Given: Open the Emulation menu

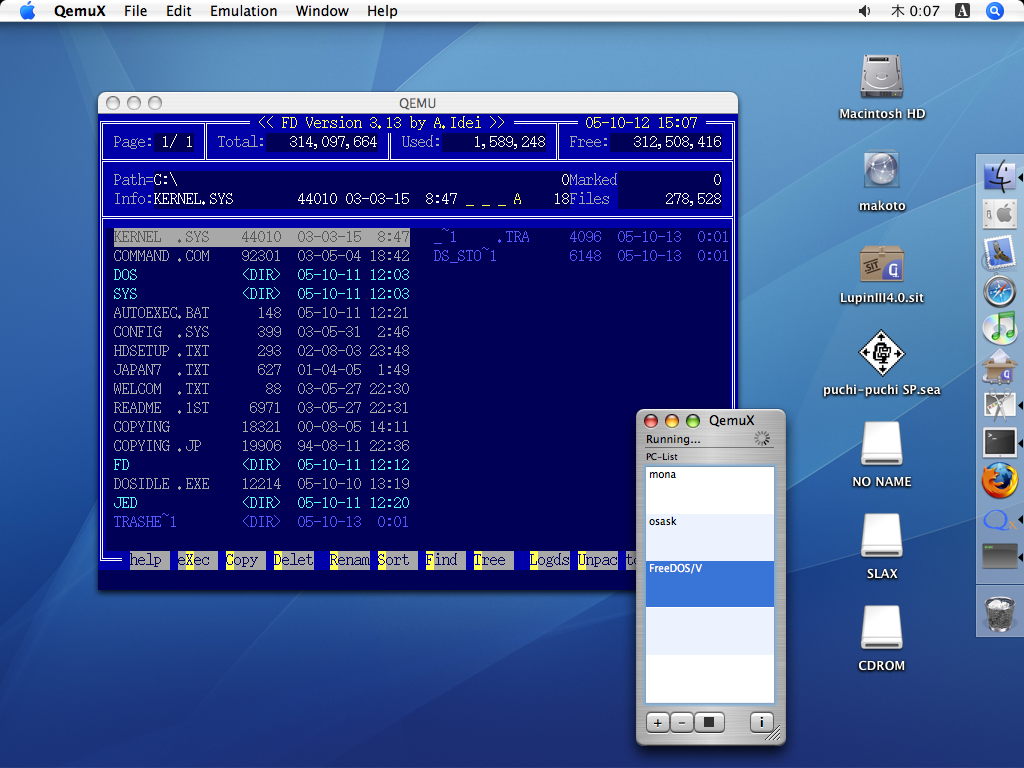Looking at the screenshot, I should [244, 11].
